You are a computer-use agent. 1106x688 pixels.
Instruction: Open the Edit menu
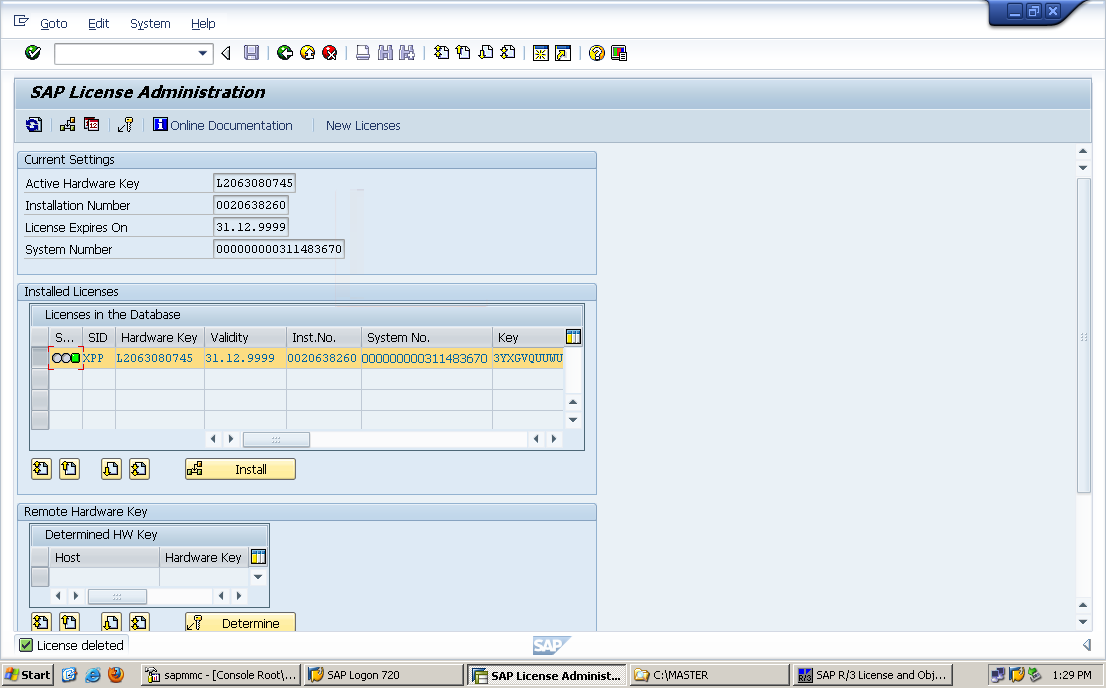99,23
